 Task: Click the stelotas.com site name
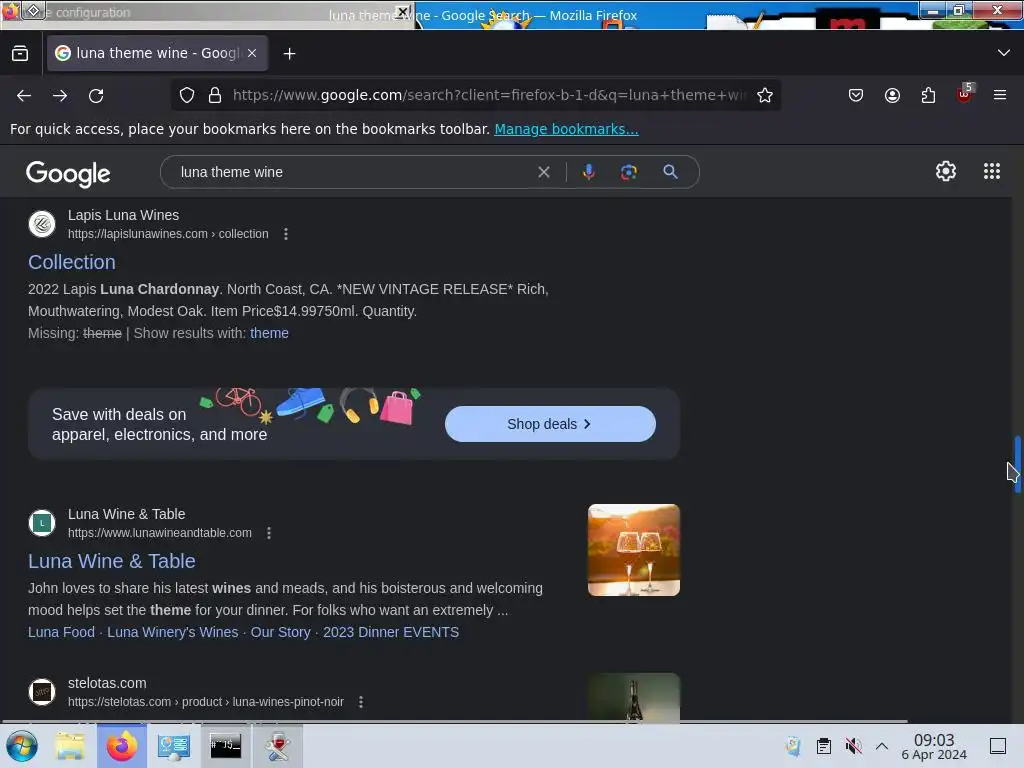(107, 683)
